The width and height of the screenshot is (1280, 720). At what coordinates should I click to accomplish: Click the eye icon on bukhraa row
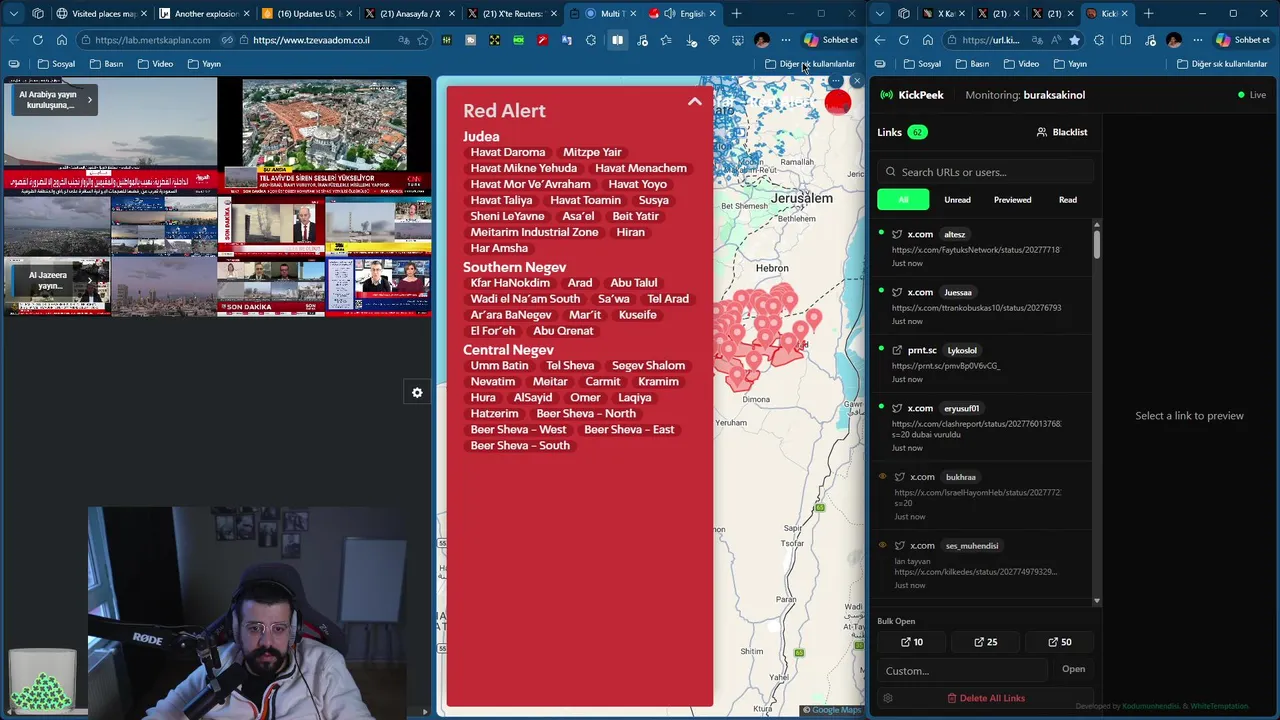click(882, 477)
